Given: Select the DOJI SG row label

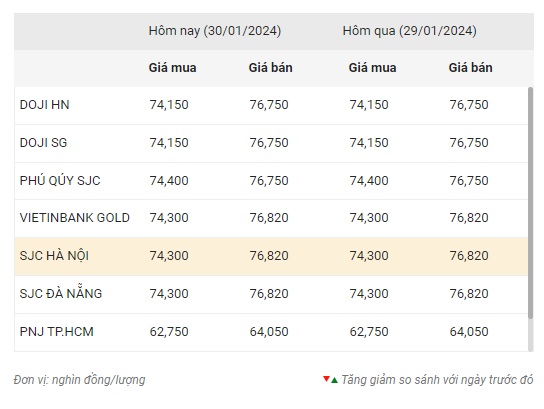Looking at the screenshot, I should point(43,143).
